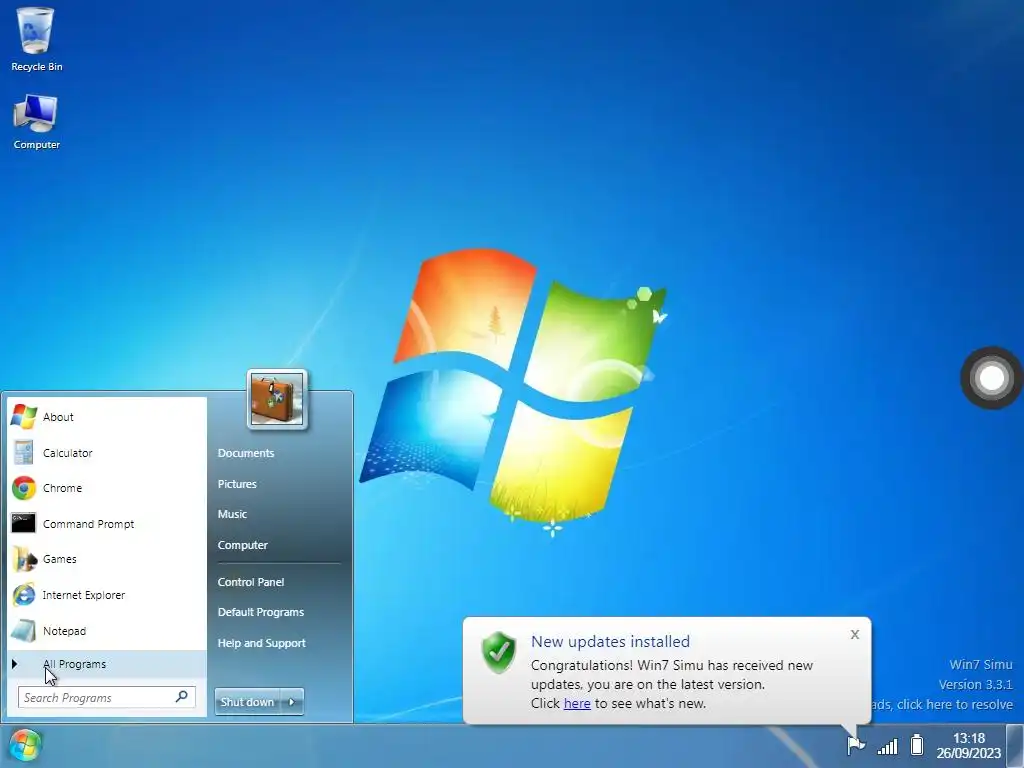The image size is (1024, 768).
Task: Follow the 'here' link in notification
Action: coord(577,703)
